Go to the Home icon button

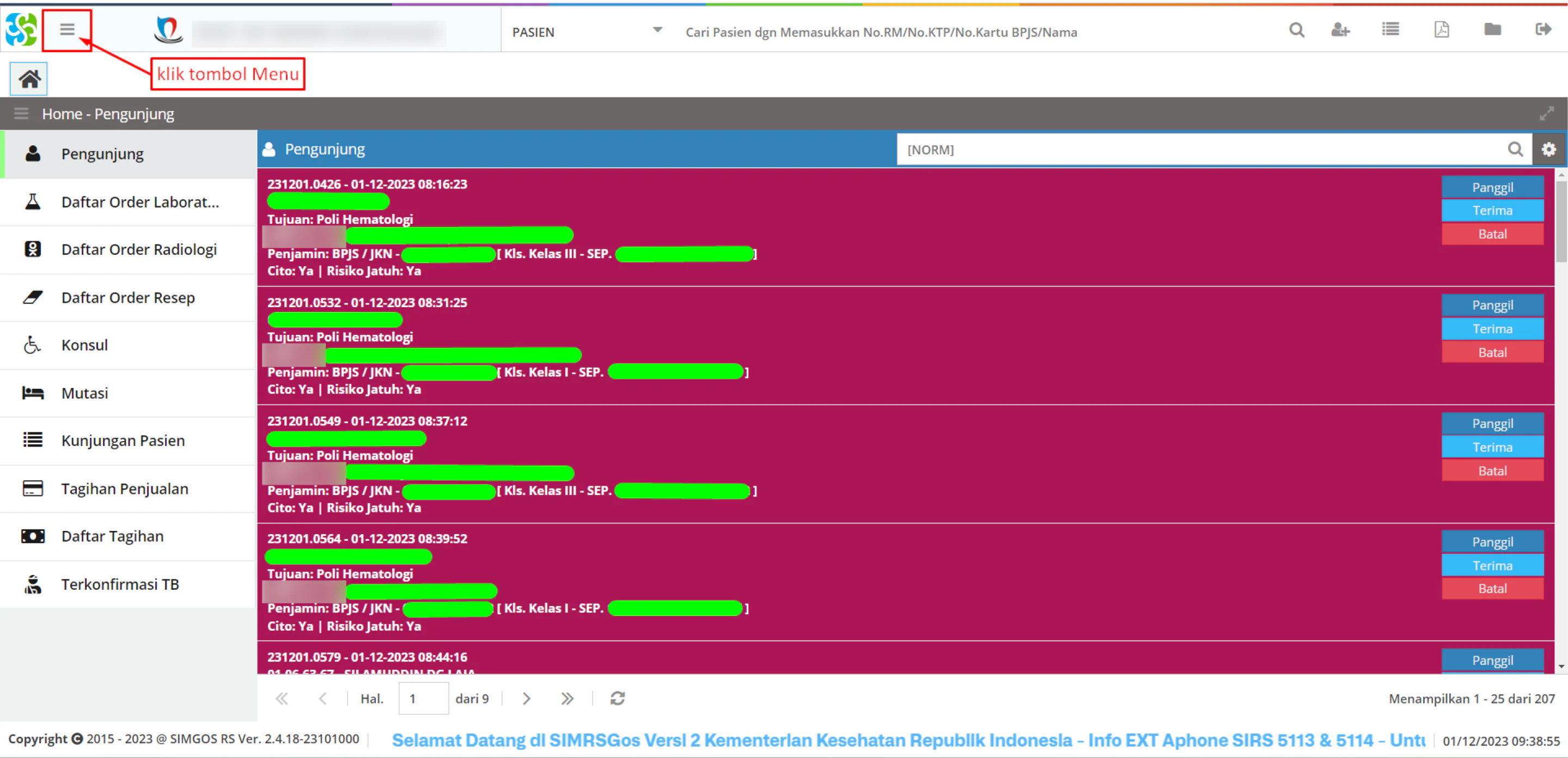[x=29, y=78]
